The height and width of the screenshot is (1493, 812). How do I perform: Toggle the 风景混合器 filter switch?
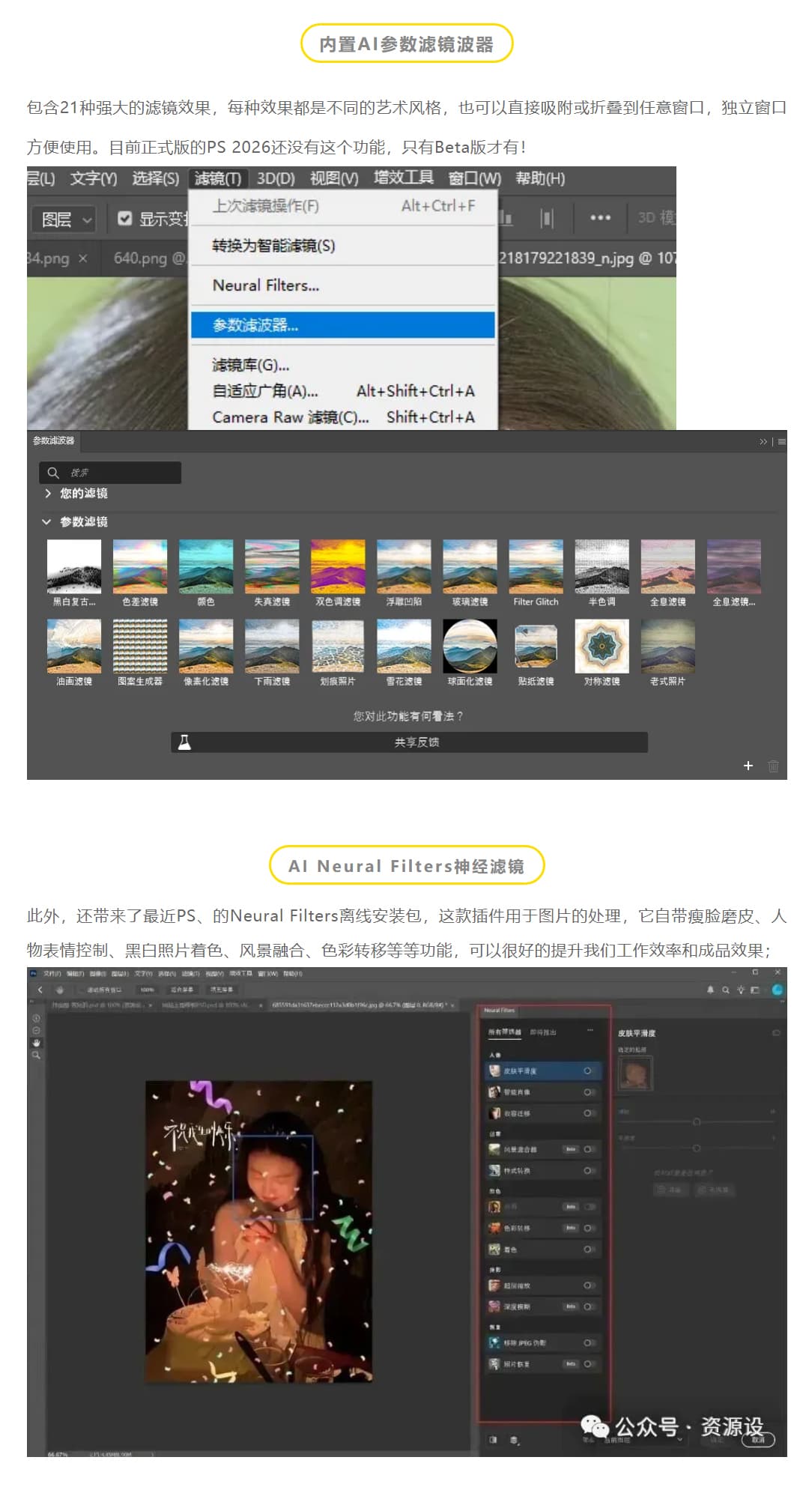coord(590,1149)
